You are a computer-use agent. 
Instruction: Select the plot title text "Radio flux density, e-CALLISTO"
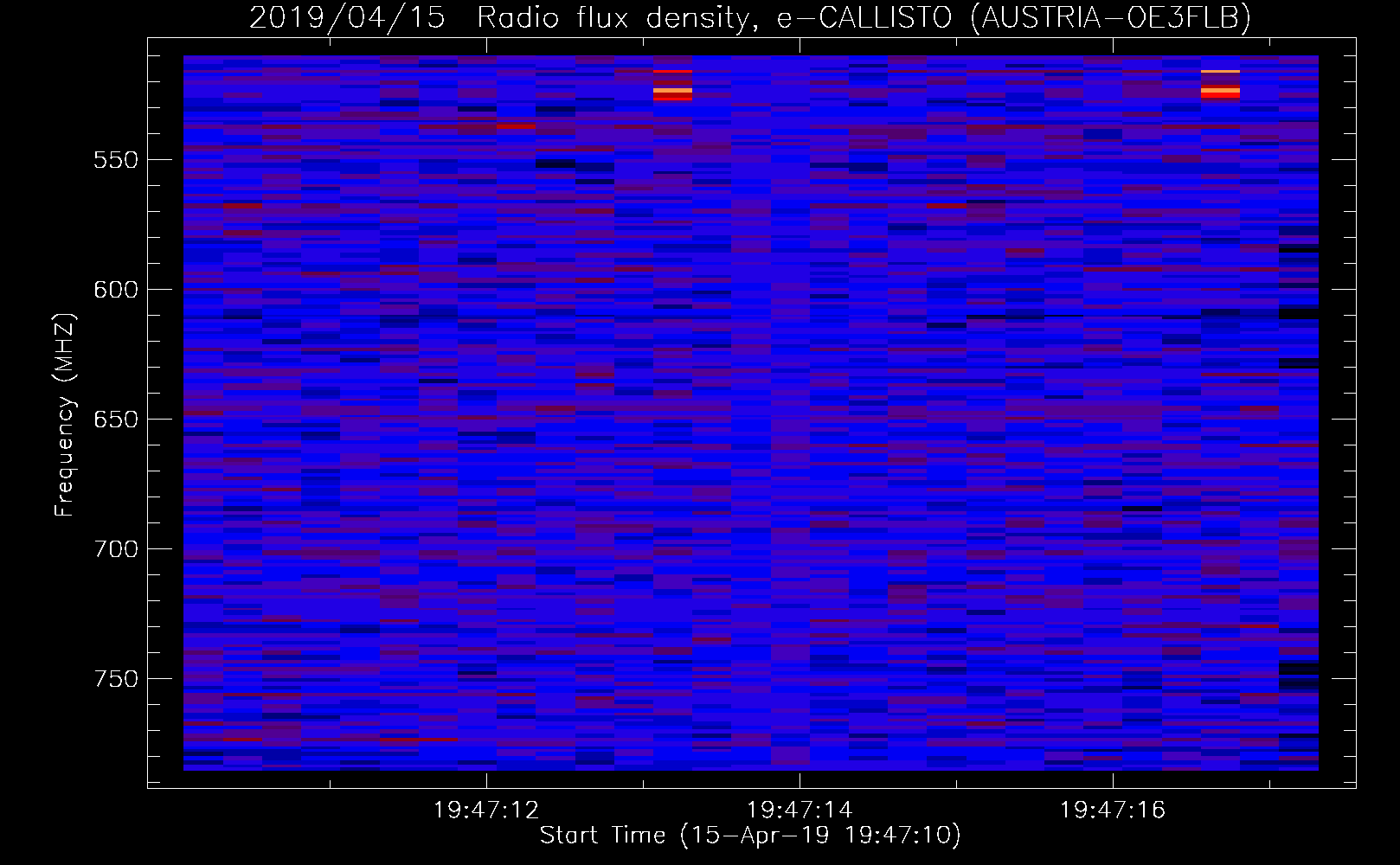coord(715,18)
